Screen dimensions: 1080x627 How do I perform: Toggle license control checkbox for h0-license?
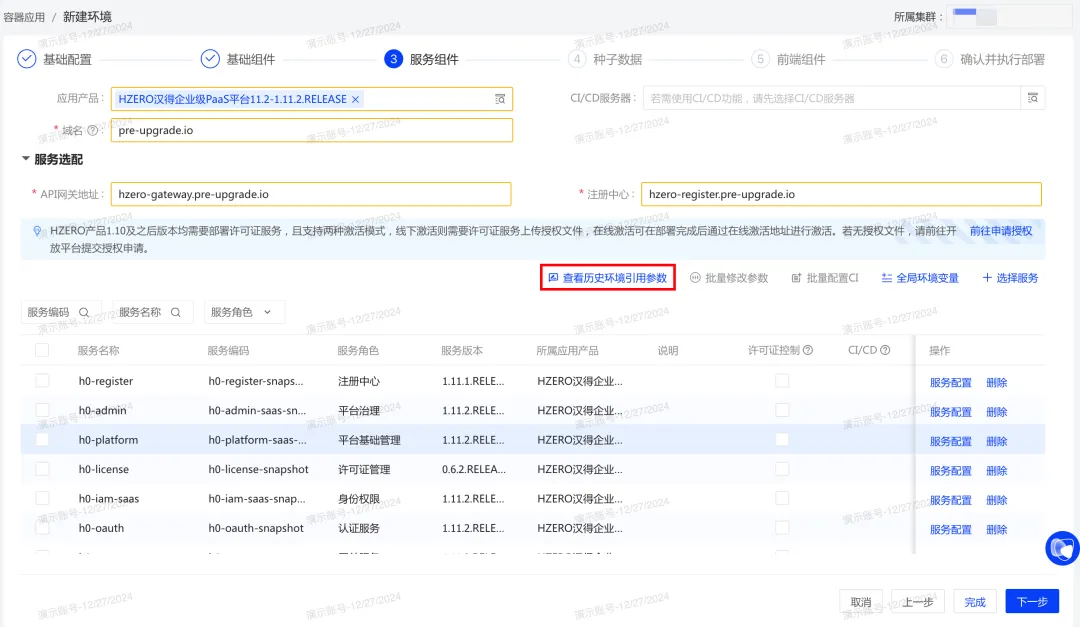point(782,469)
